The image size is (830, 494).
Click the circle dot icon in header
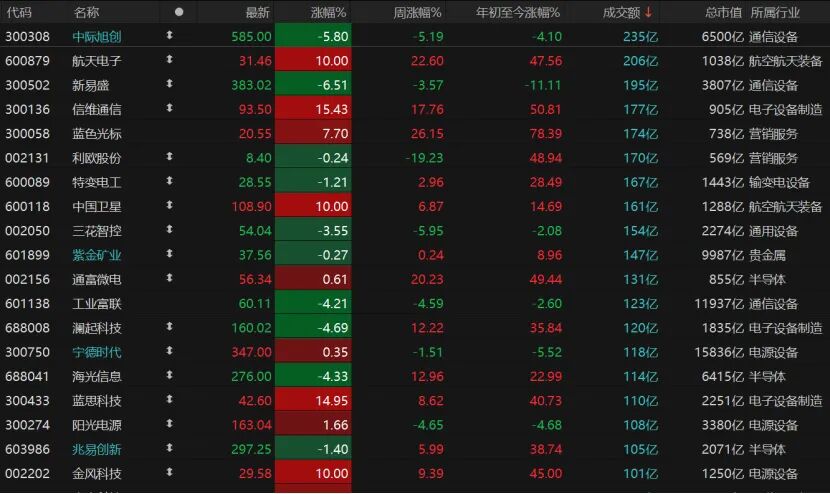(x=179, y=12)
